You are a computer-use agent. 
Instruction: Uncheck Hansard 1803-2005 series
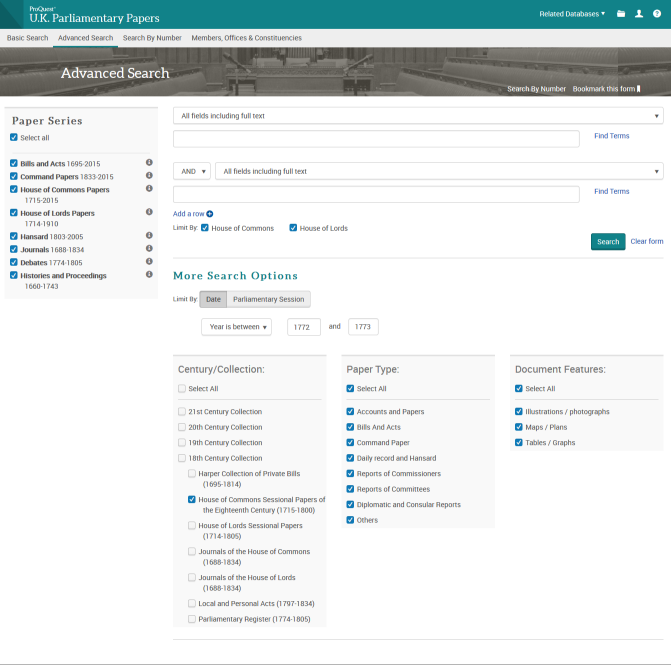14,236
